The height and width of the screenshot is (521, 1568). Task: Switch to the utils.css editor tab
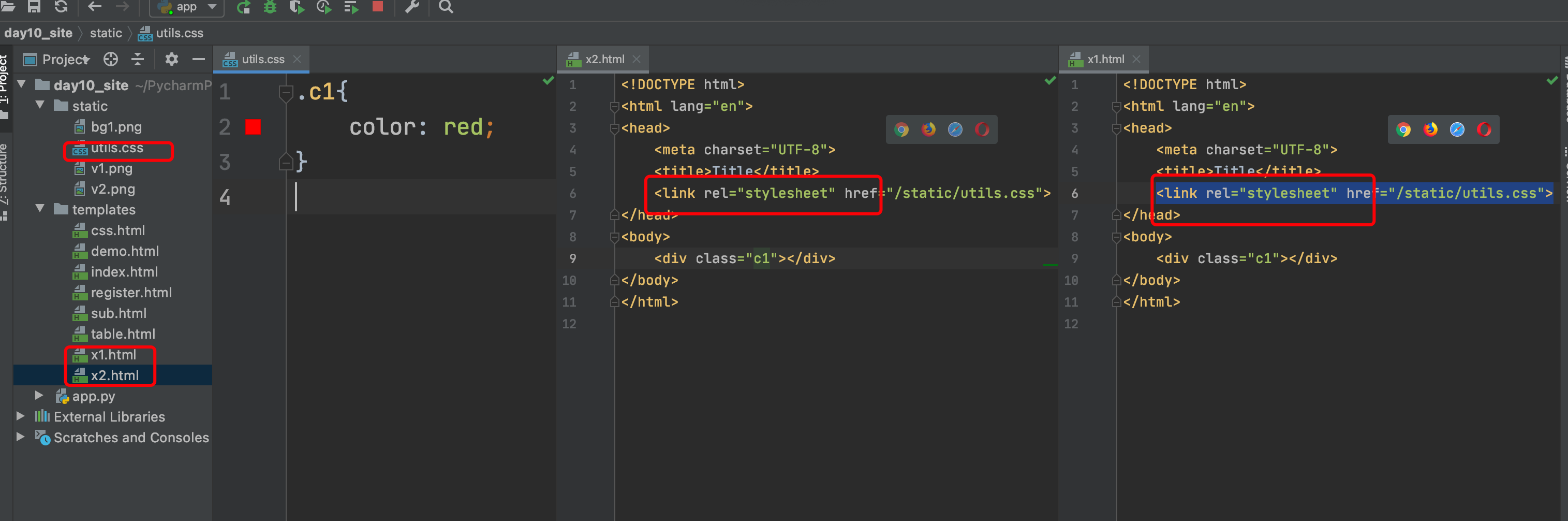[262, 59]
